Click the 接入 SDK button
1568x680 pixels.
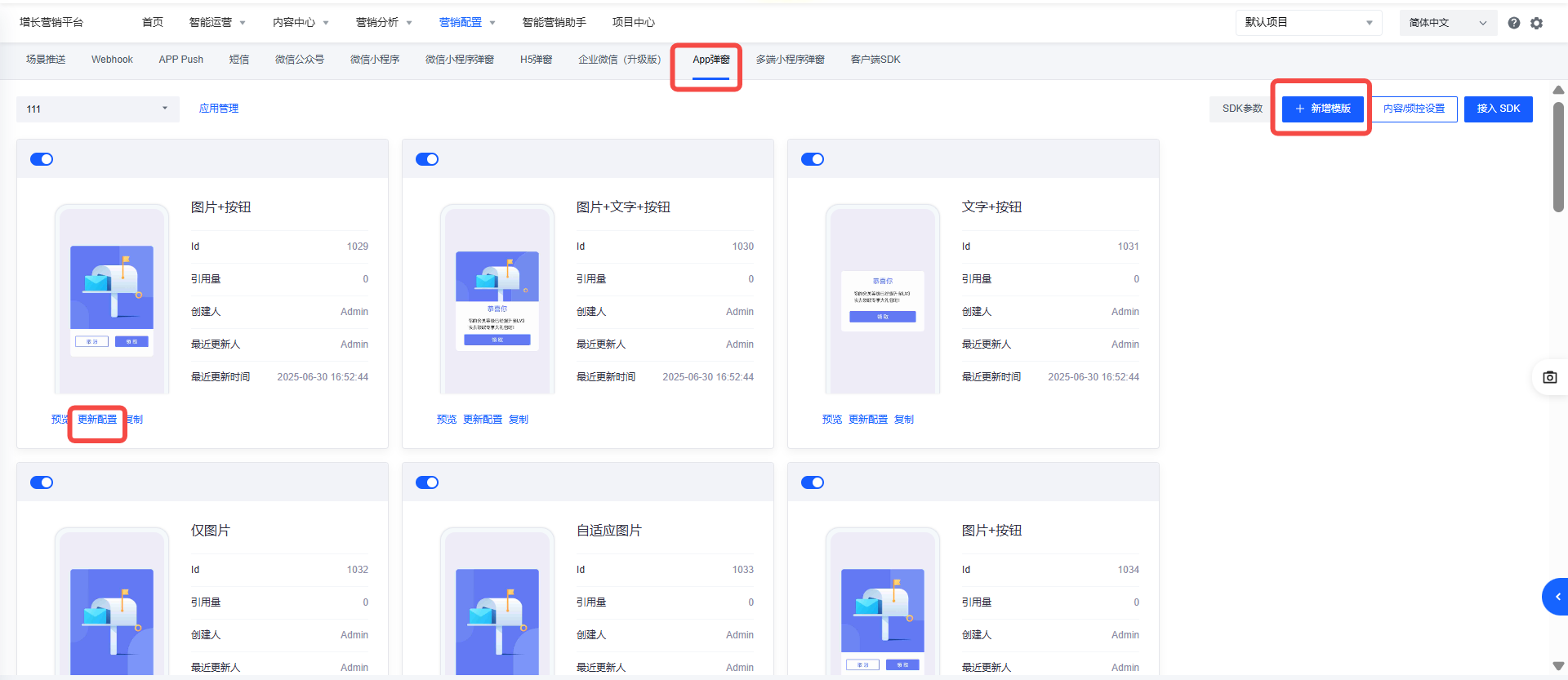[1498, 109]
